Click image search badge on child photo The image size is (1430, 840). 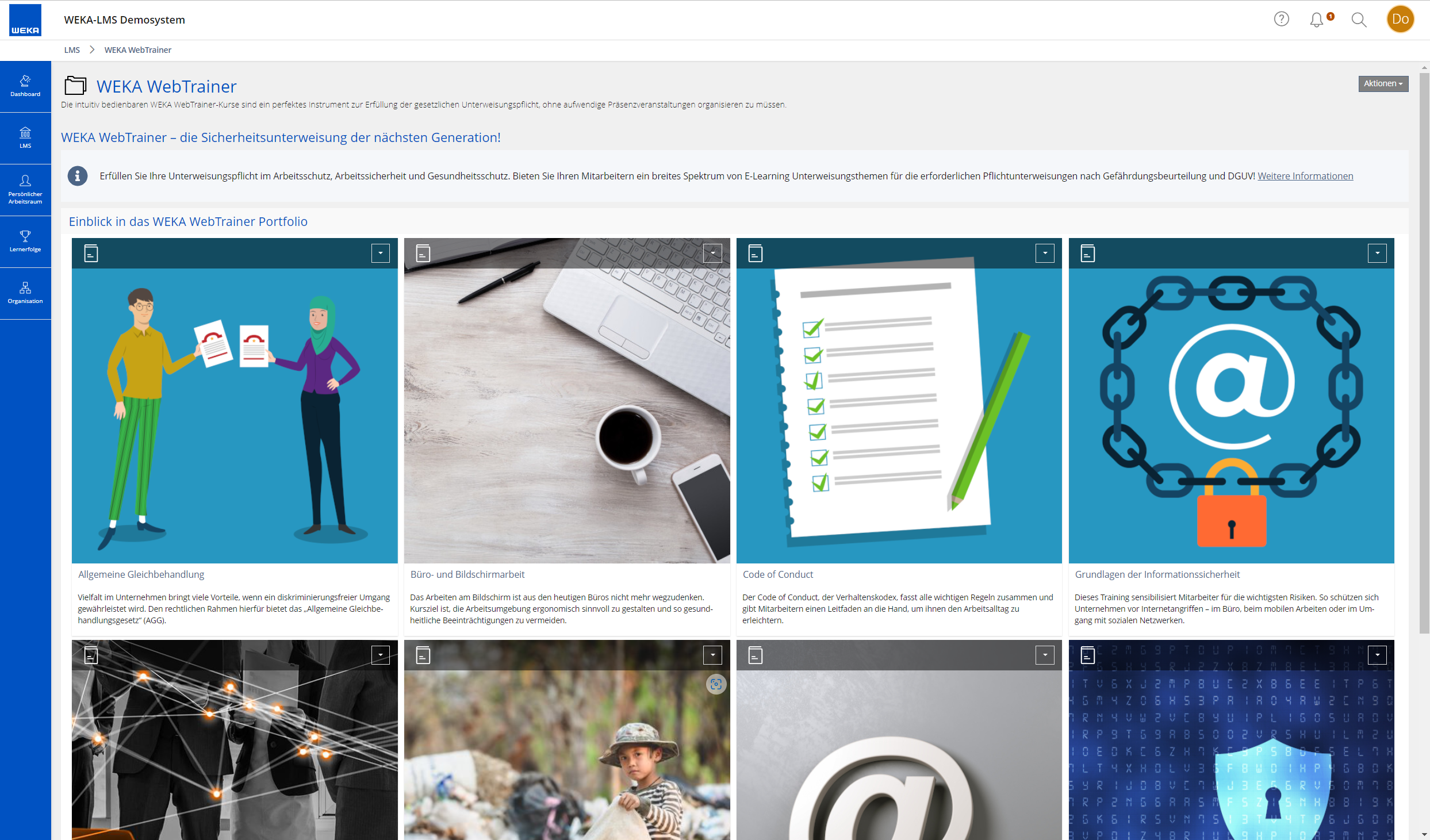[716, 684]
